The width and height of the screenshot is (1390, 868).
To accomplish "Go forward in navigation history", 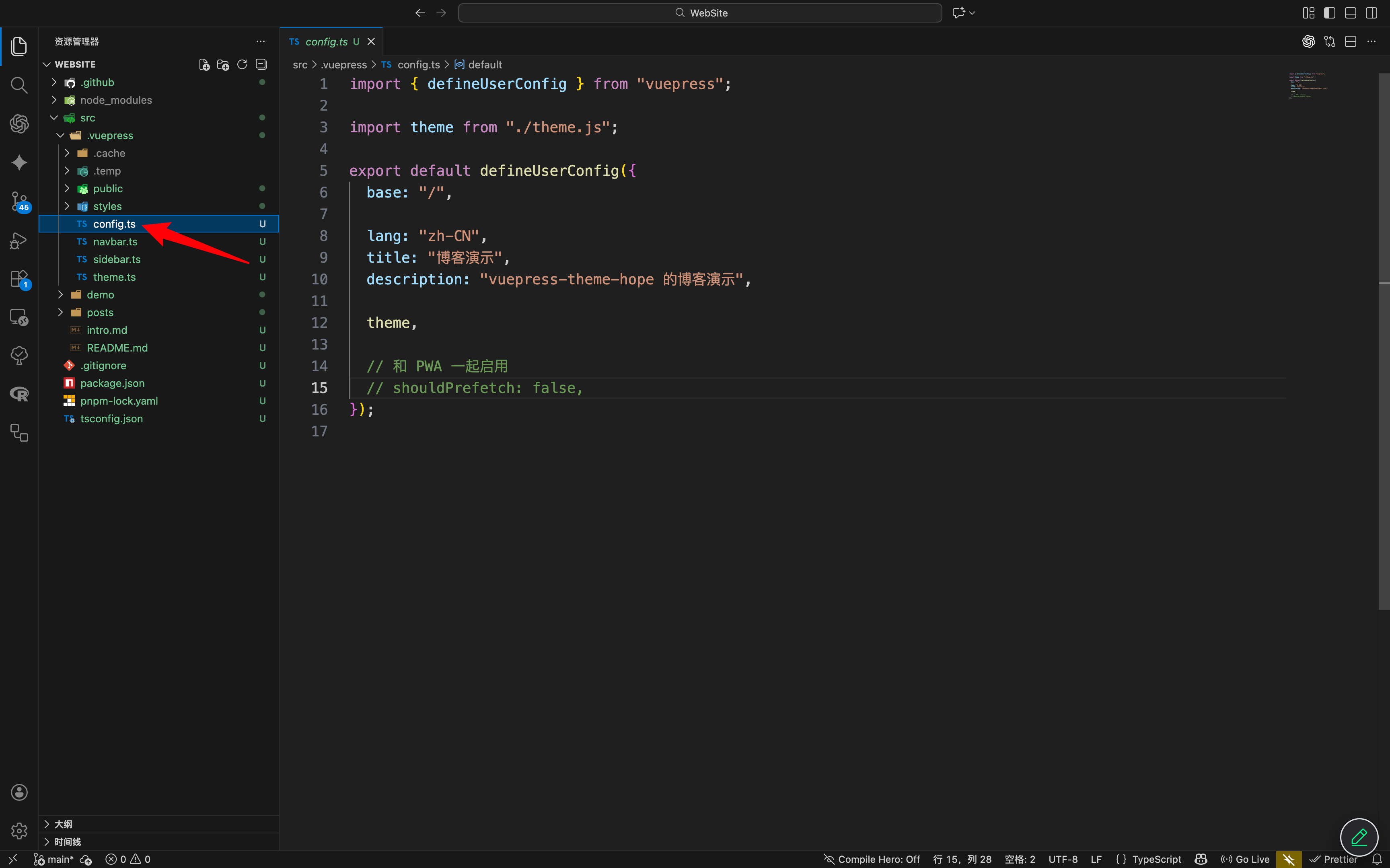I will (441, 12).
